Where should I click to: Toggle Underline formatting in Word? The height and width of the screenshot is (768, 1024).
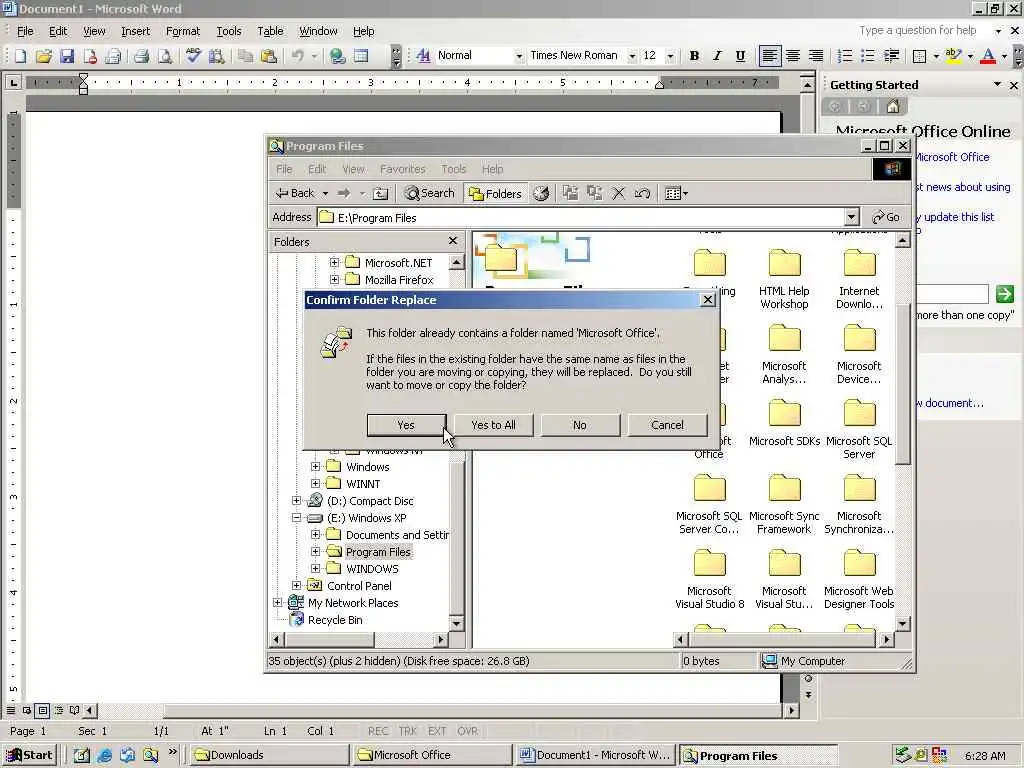[x=740, y=56]
